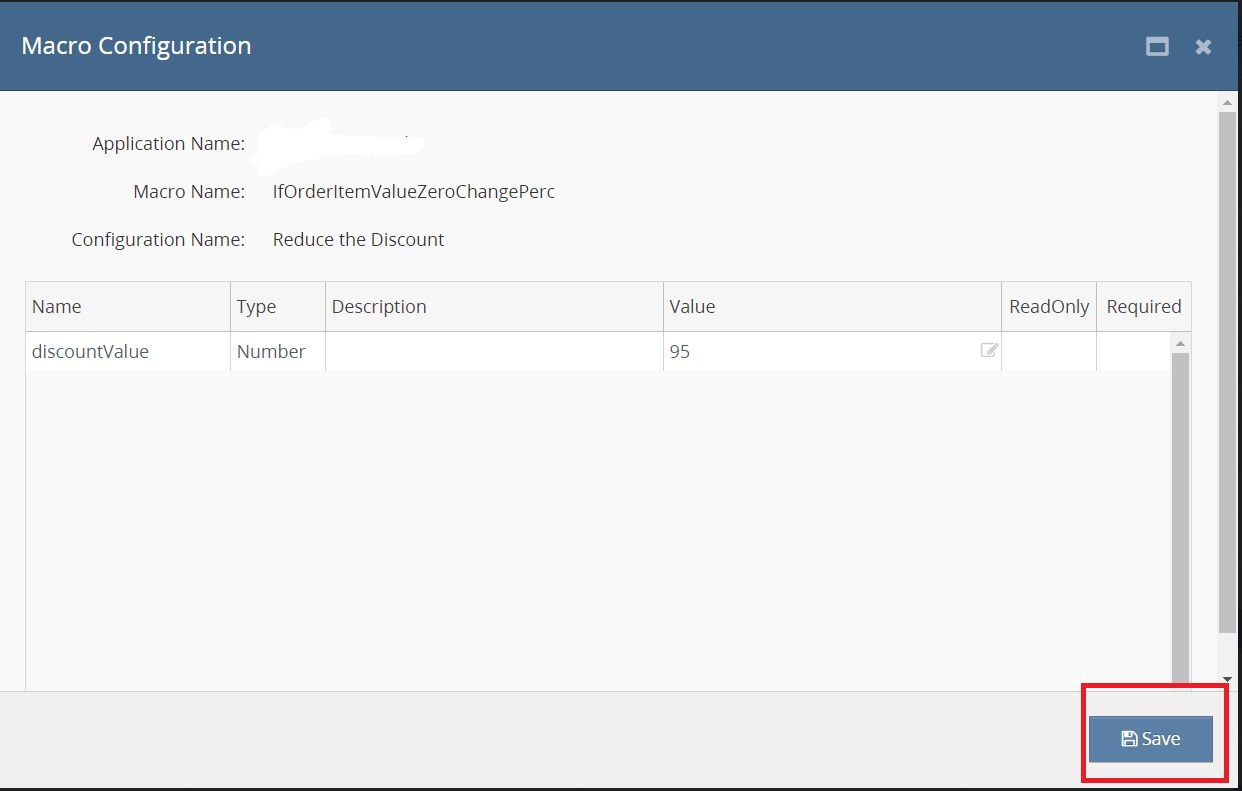Click the parameter grid scrollbar's up arrow
This screenshot has width=1242, height=791.
pyautogui.click(x=1180, y=344)
